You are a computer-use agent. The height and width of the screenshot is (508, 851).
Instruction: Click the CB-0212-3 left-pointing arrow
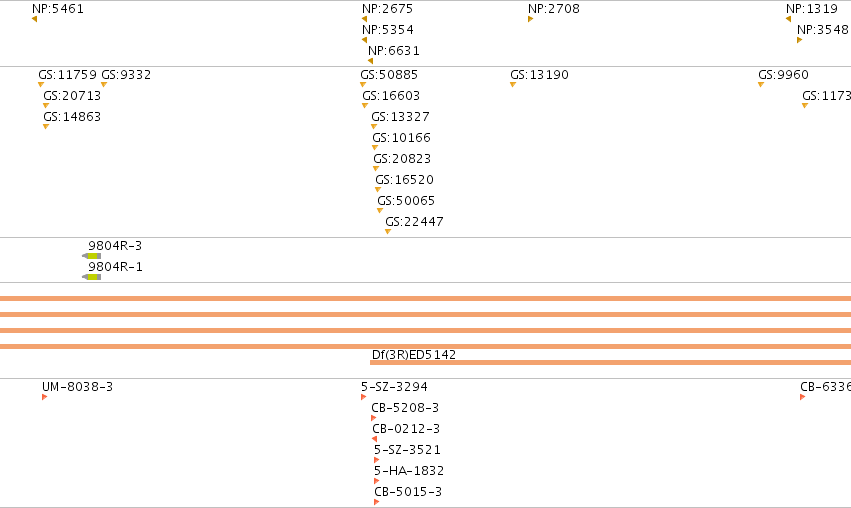pos(374,439)
